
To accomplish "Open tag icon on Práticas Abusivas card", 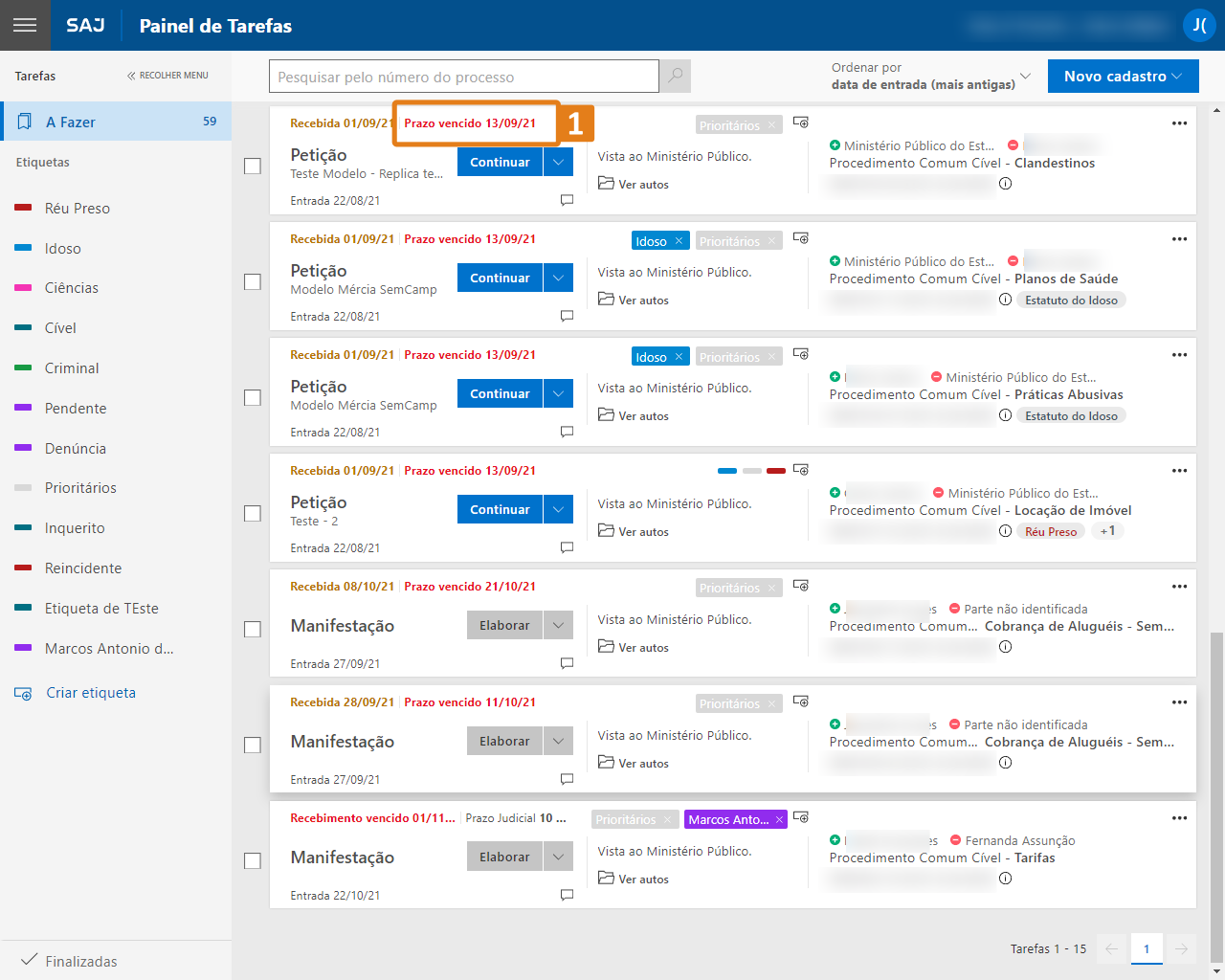I will [801, 354].
